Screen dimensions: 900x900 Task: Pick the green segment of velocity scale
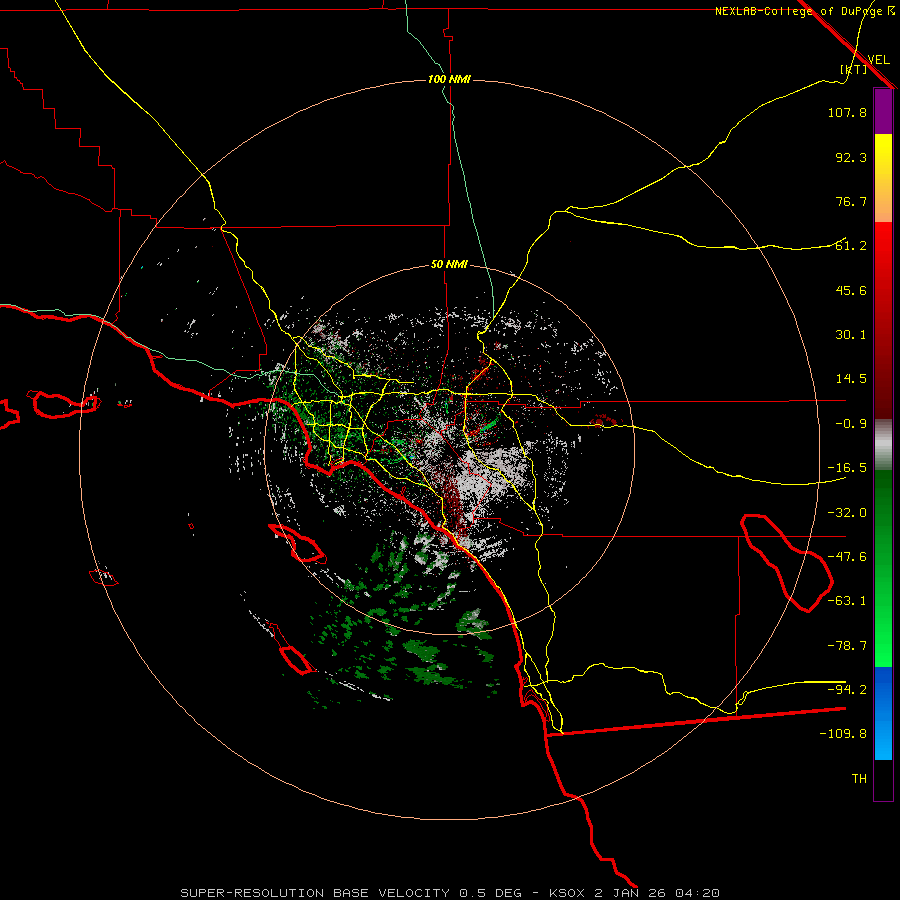(x=883, y=568)
